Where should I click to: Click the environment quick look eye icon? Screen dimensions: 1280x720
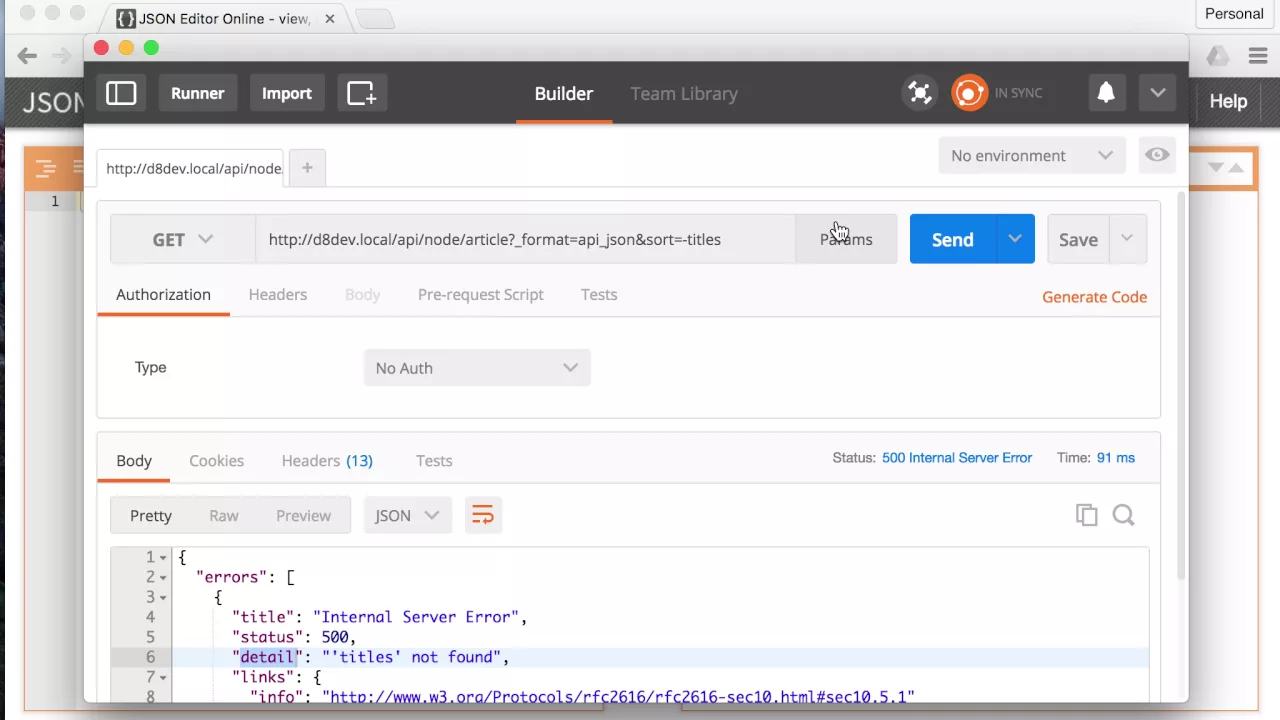[1157, 155]
